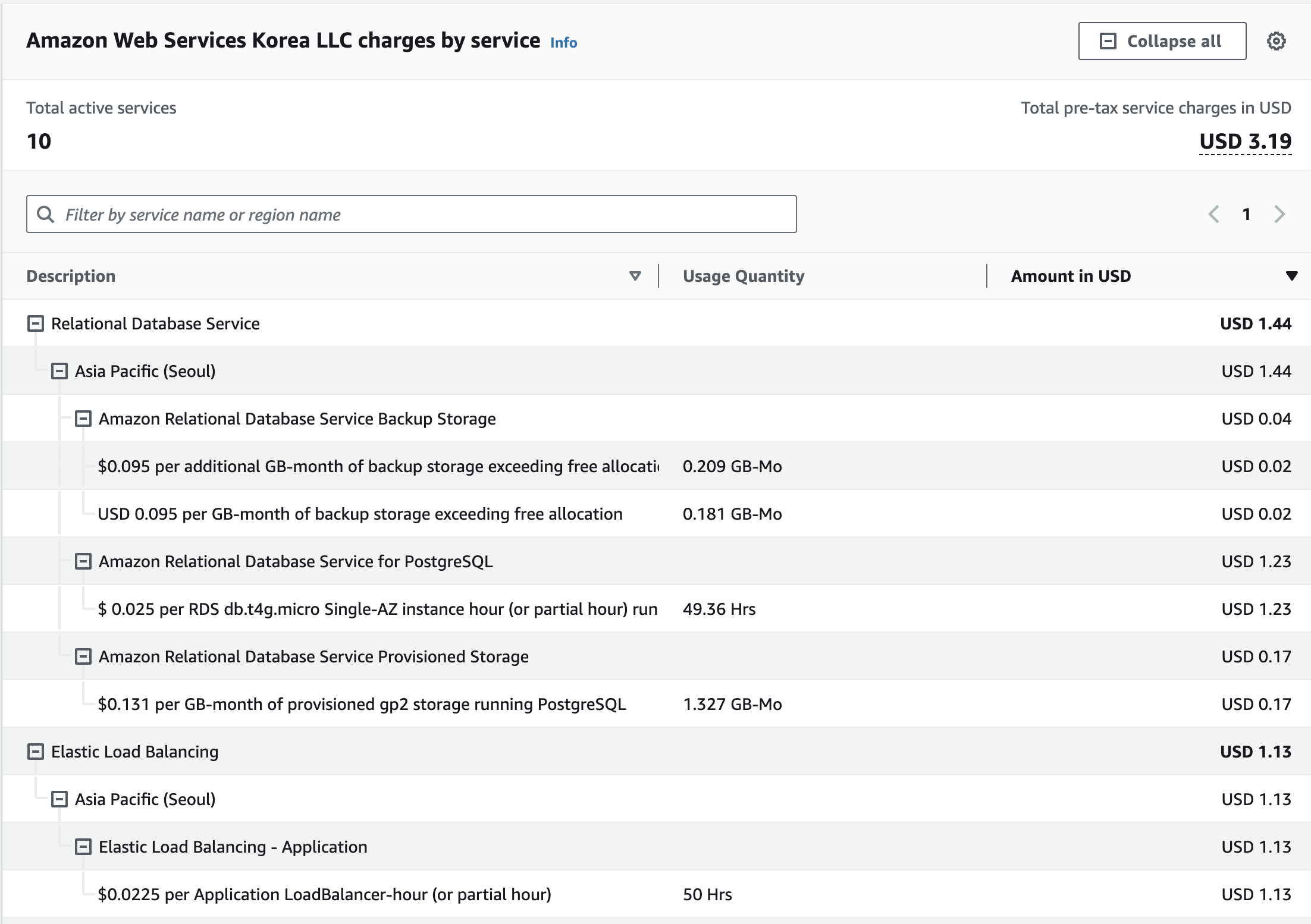Image resolution: width=1311 pixels, height=924 pixels.
Task: Open the Info link beside the title
Action: (563, 43)
